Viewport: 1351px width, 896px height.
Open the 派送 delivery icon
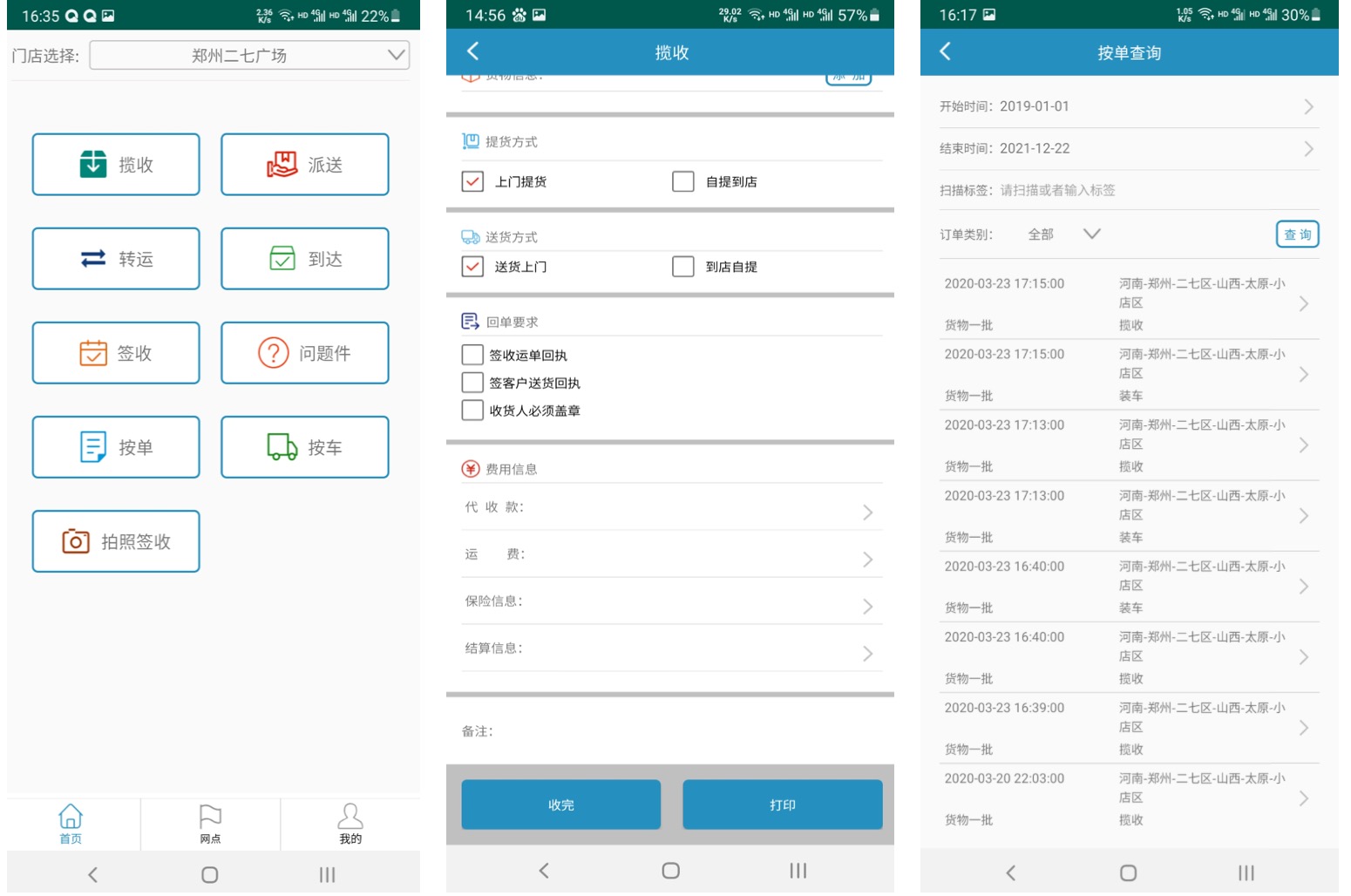282,164
